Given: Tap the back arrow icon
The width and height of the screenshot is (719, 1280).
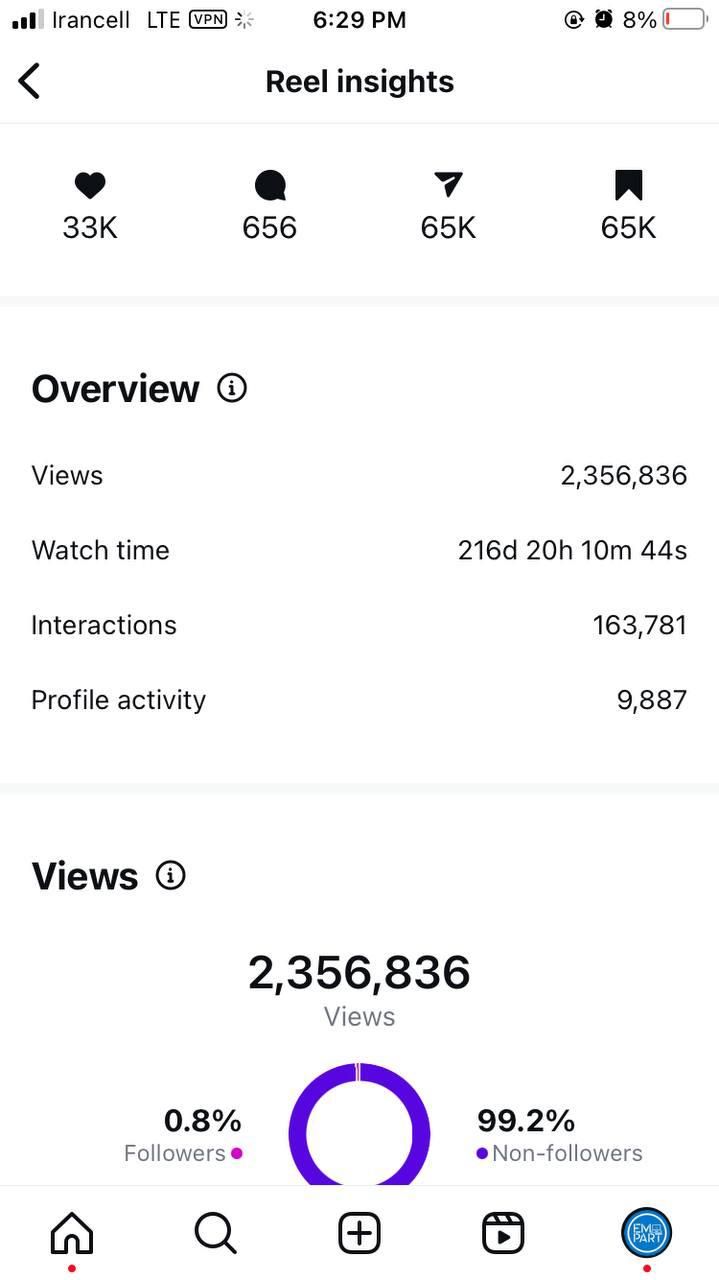Looking at the screenshot, I should tap(30, 81).
